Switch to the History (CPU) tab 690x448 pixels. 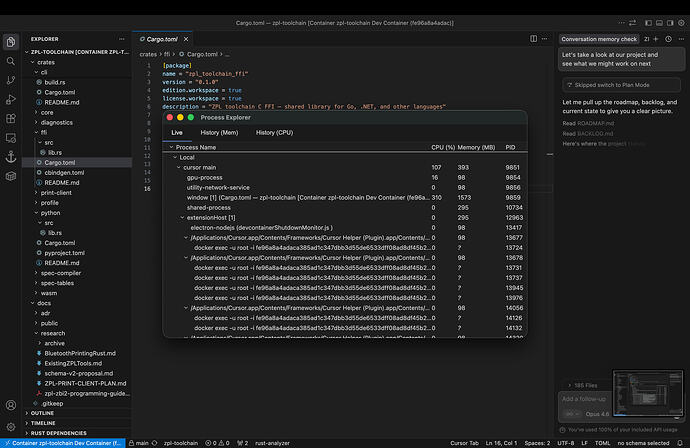274,132
